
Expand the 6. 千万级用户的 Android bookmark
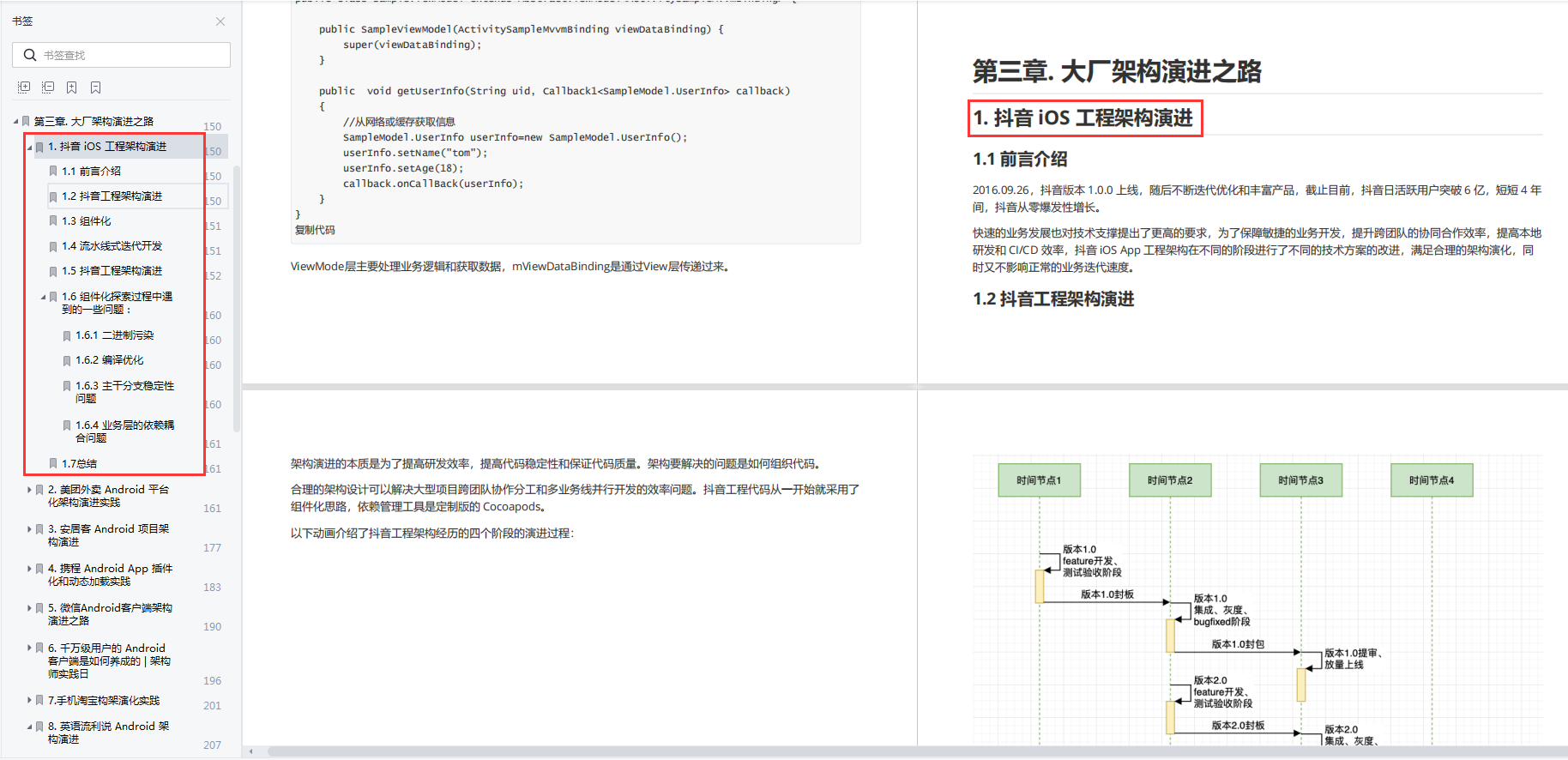(x=29, y=648)
